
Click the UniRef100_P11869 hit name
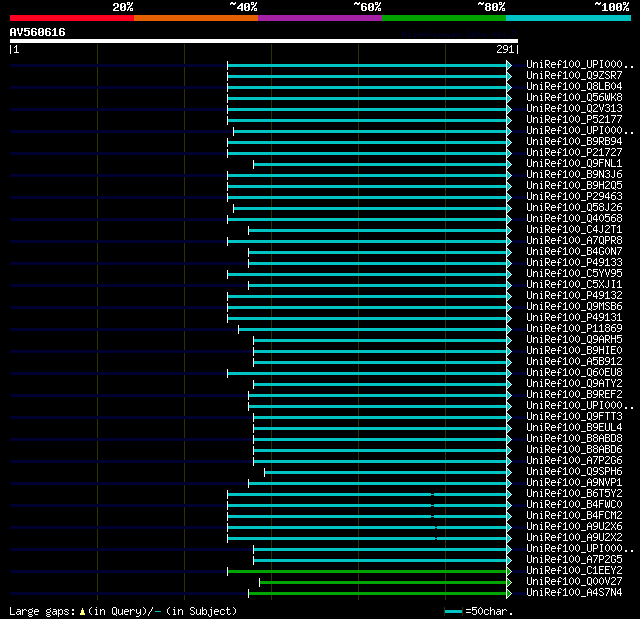coord(574,329)
